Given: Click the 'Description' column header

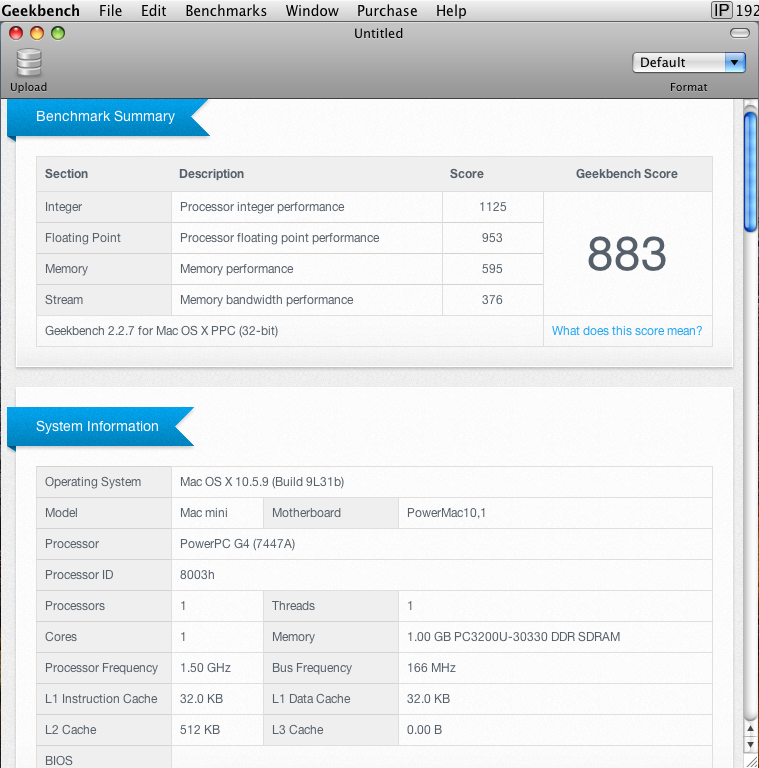Looking at the screenshot, I should [x=212, y=174].
